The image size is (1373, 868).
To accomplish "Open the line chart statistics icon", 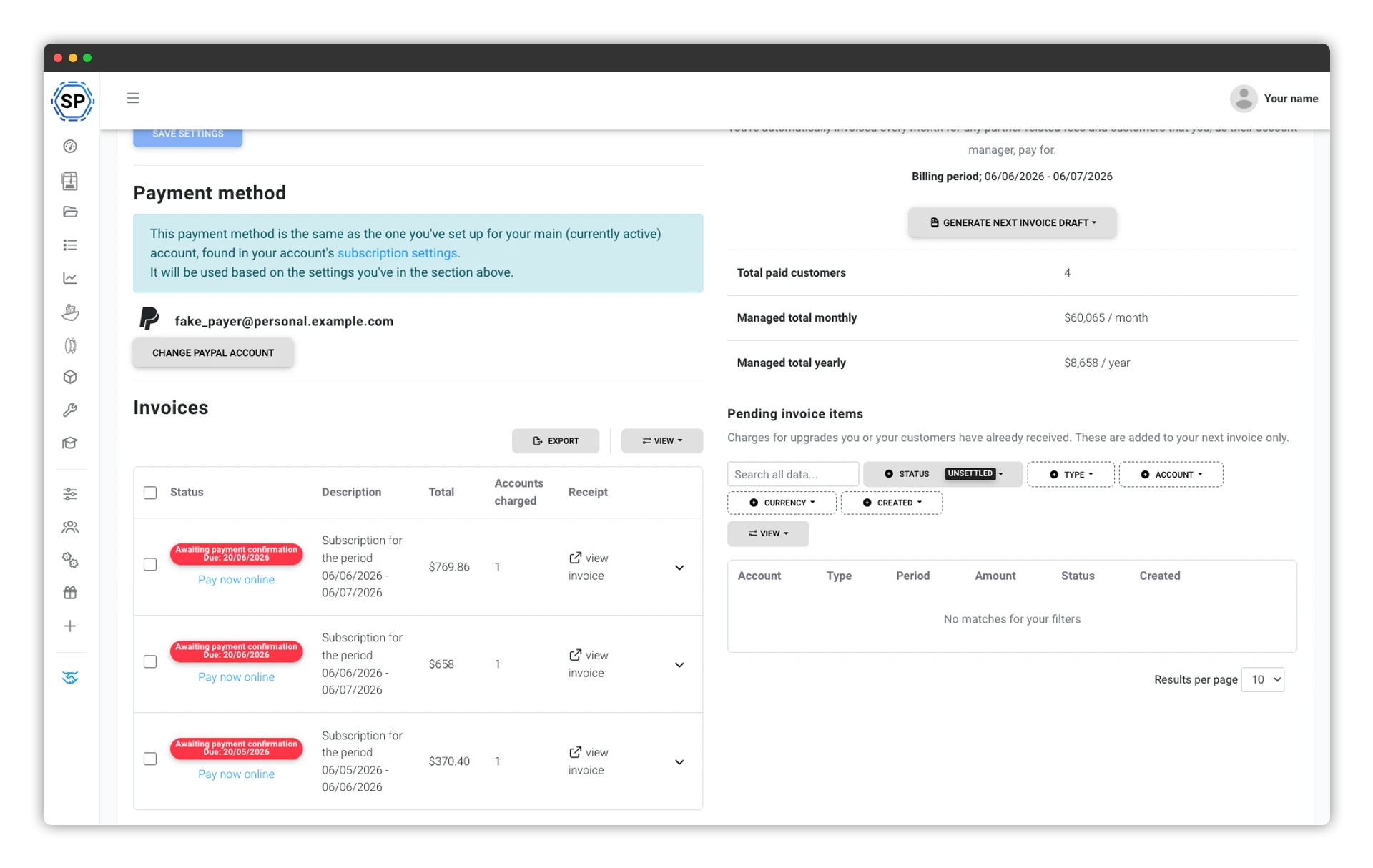I will 70,278.
